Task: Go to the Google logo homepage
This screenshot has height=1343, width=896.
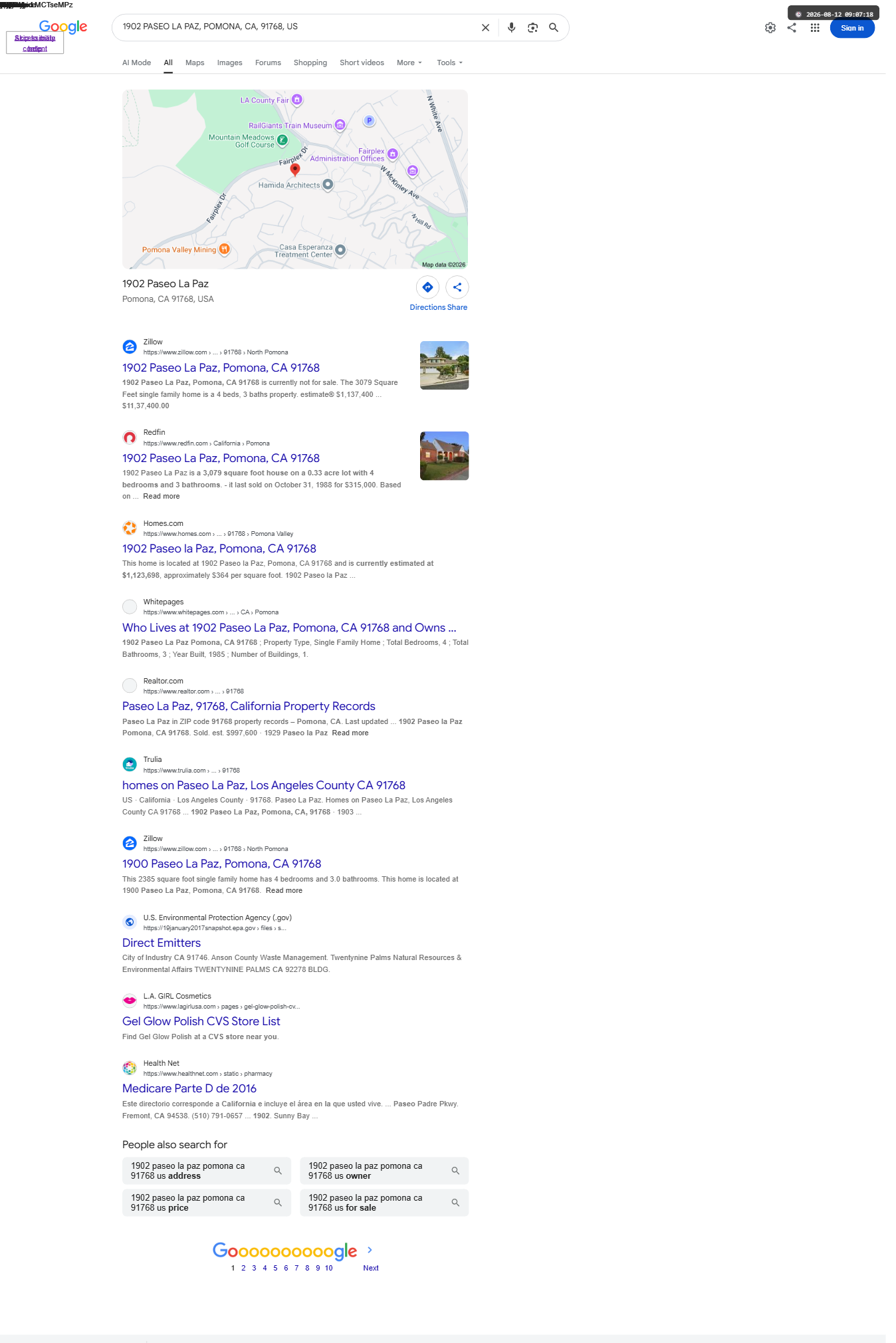Action: (63, 27)
